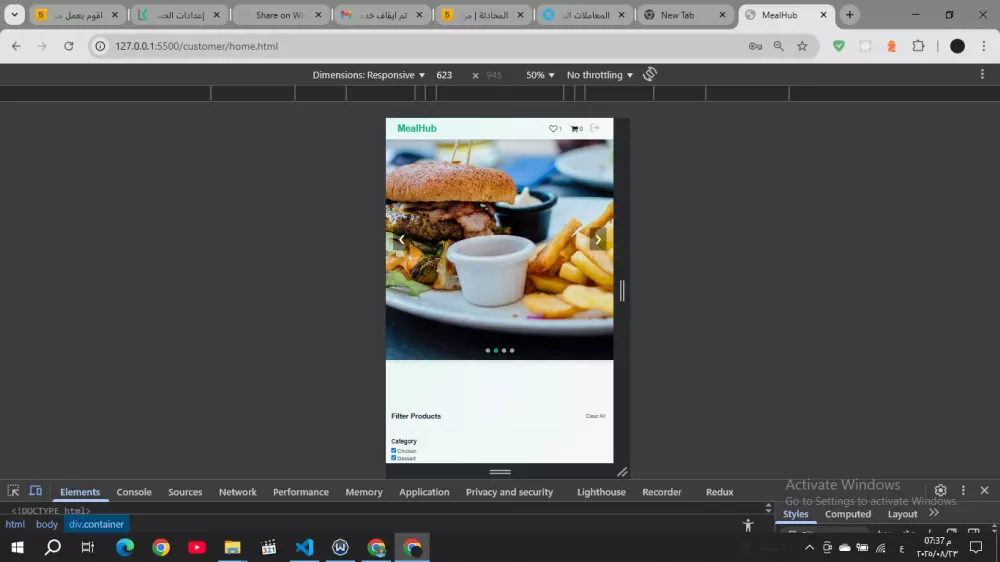
Task: Select the body breadcrumb element
Action: (47, 524)
